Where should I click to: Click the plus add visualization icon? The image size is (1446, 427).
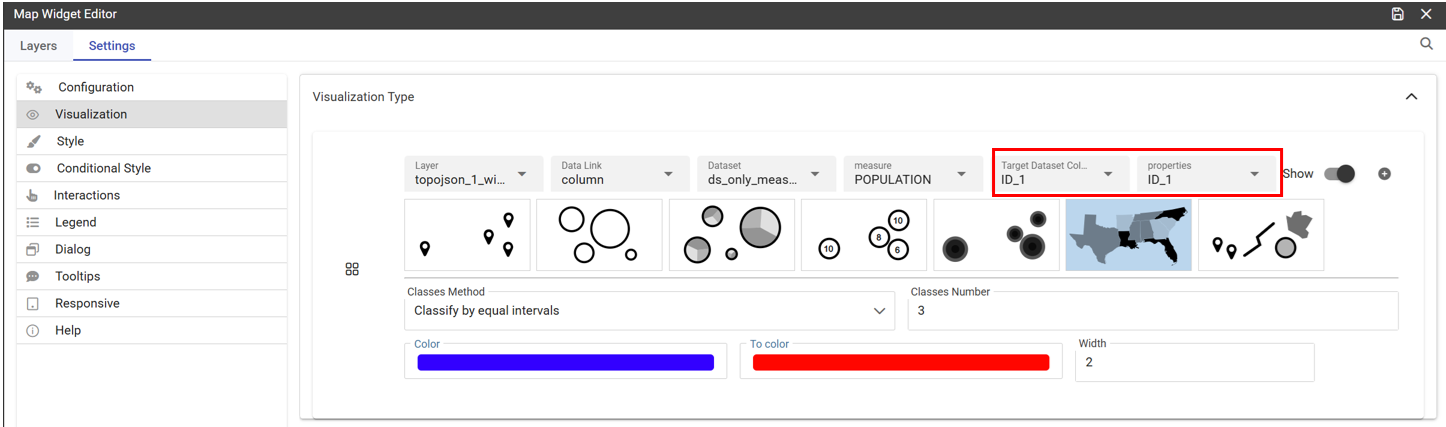pos(1384,174)
